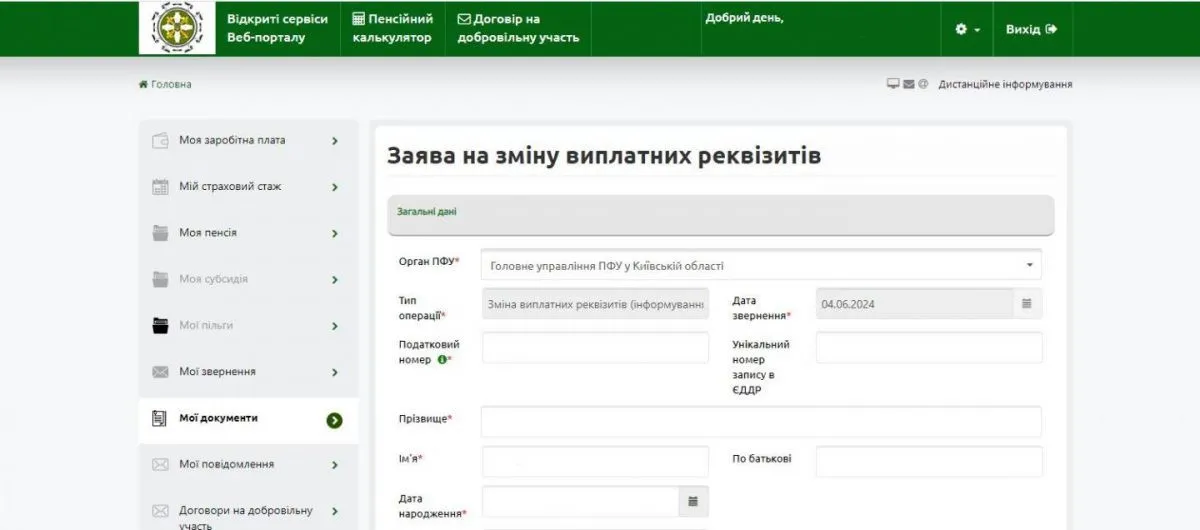Viewport: 1200px width, 530px height.
Task: Expand chevron for Мої повідомлення
Action: coord(334,465)
